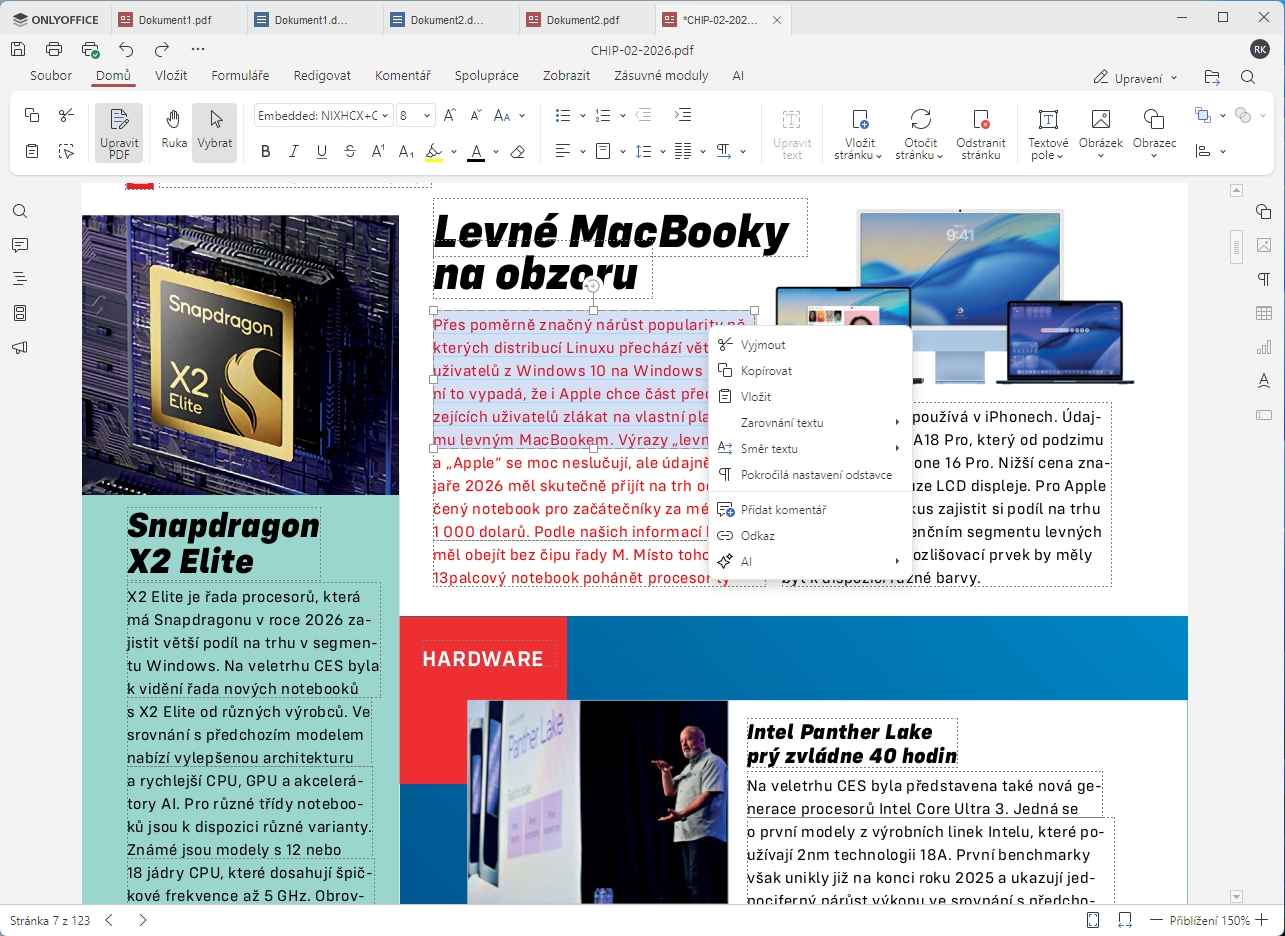Click the Upravit PDF button

[119, 132]
